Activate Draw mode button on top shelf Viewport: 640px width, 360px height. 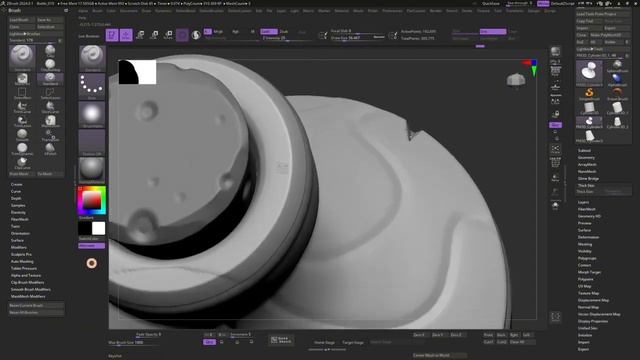coord(126,35)
